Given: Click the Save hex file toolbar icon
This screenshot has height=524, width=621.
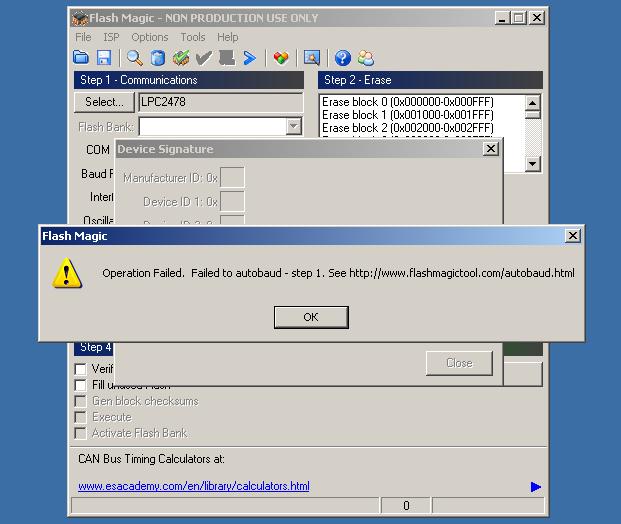Looking at the screenshot, I should 104,58.
